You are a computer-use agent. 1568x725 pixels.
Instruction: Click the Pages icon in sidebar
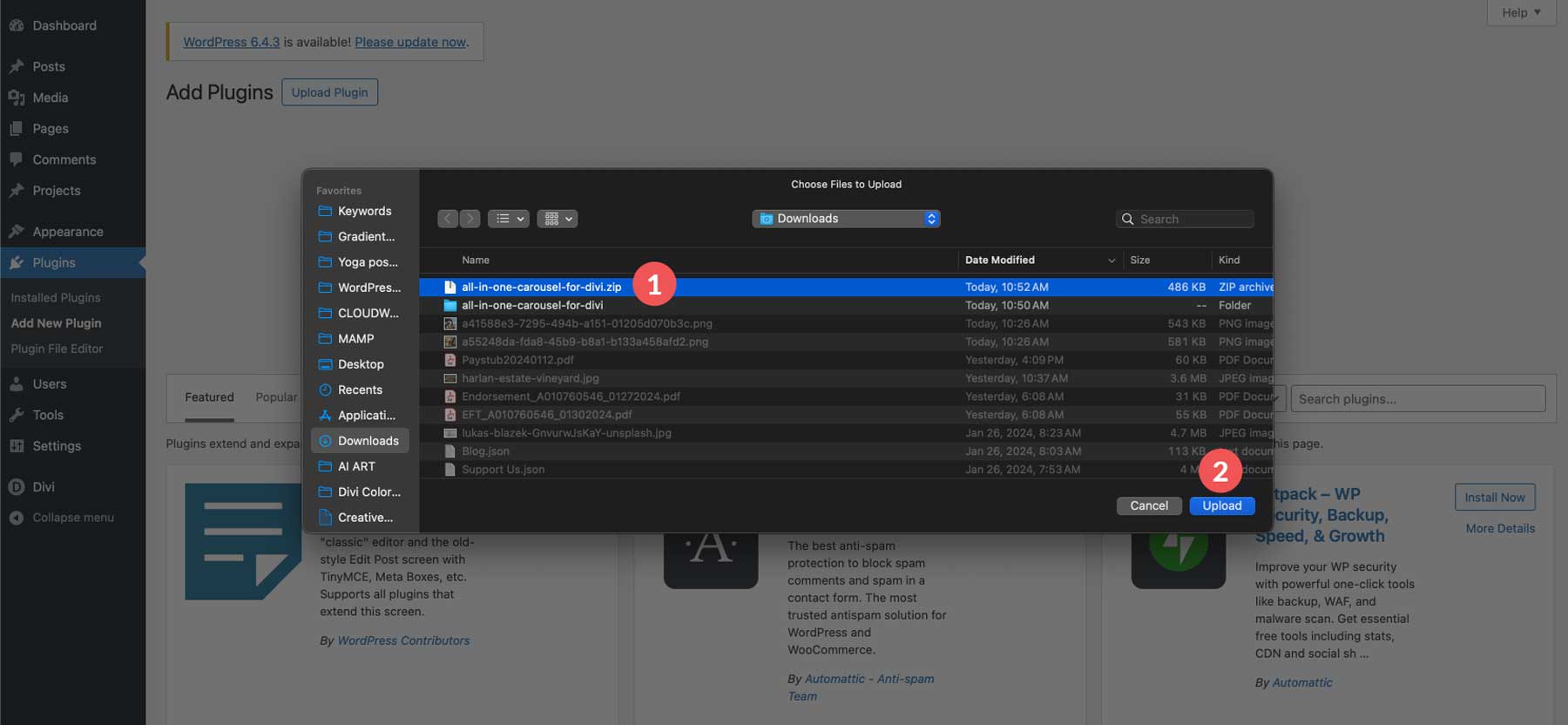pos(16,128)
